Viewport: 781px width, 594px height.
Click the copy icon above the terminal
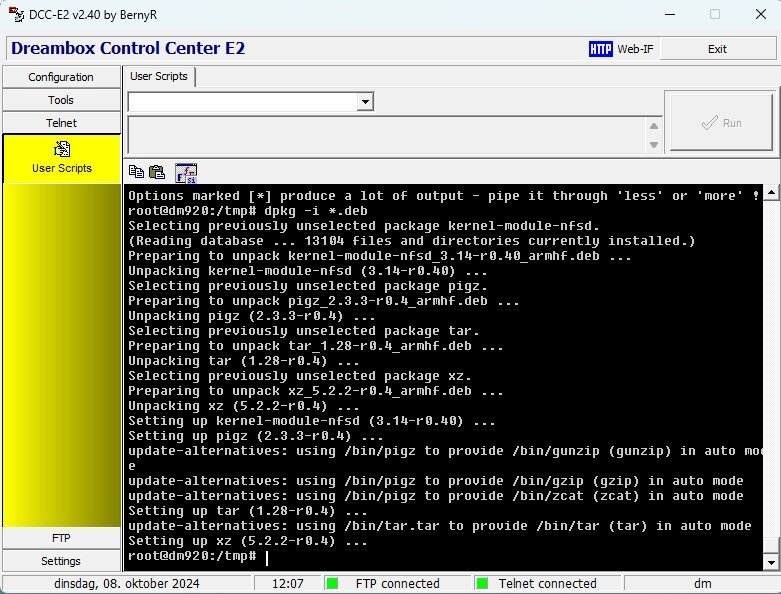tap(136, 172)
